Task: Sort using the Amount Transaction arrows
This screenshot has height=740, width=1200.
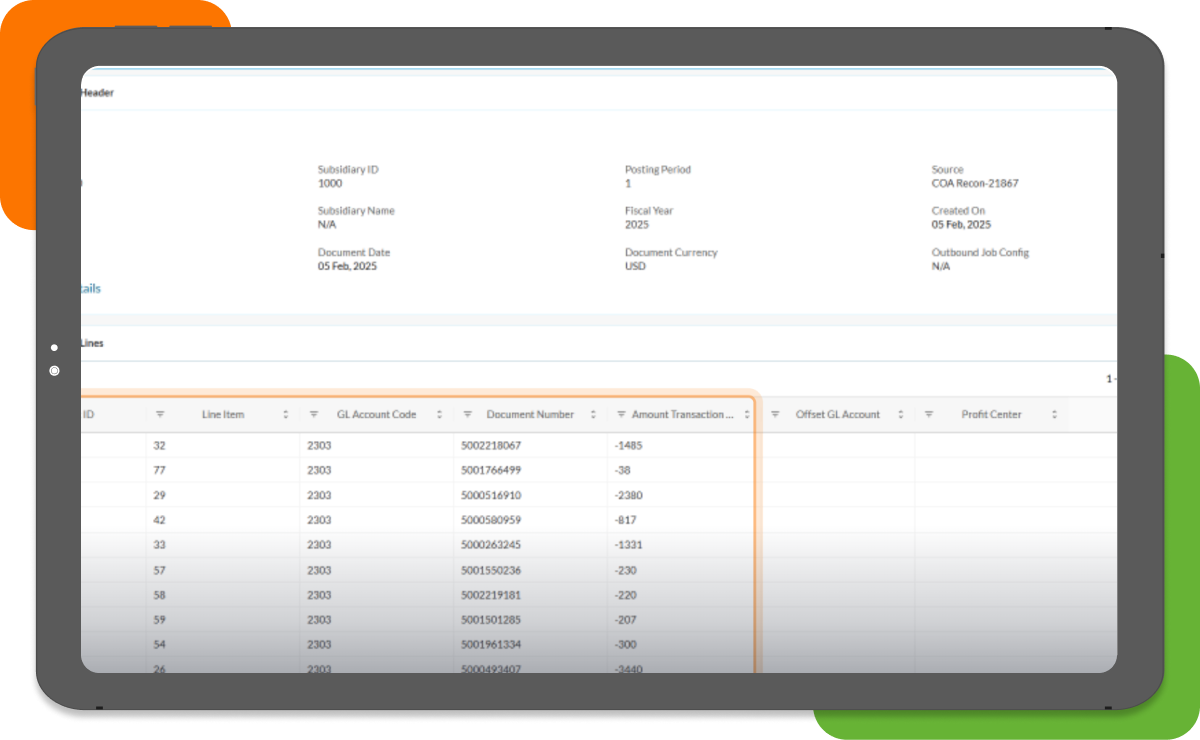Action: 747,414
